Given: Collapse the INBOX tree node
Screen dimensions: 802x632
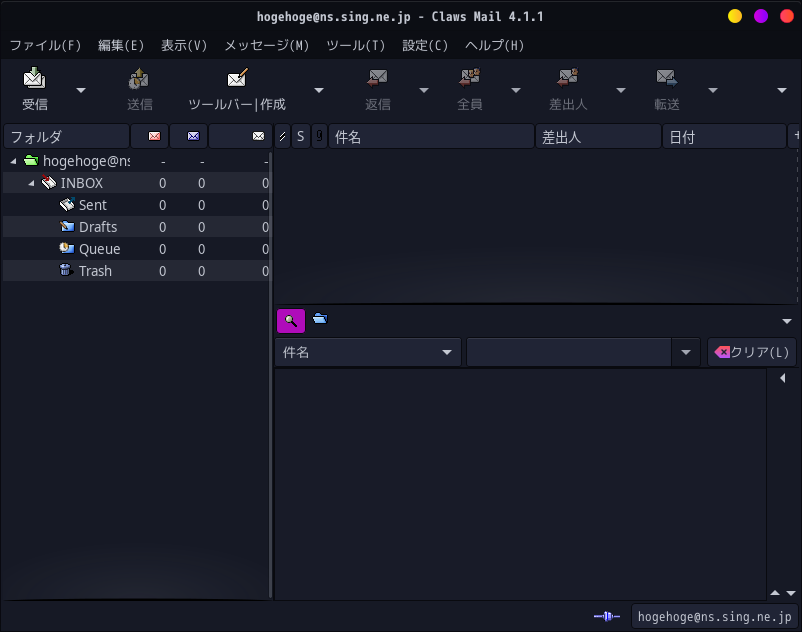Looking at the screenshot, I should (x=31, y=183).
